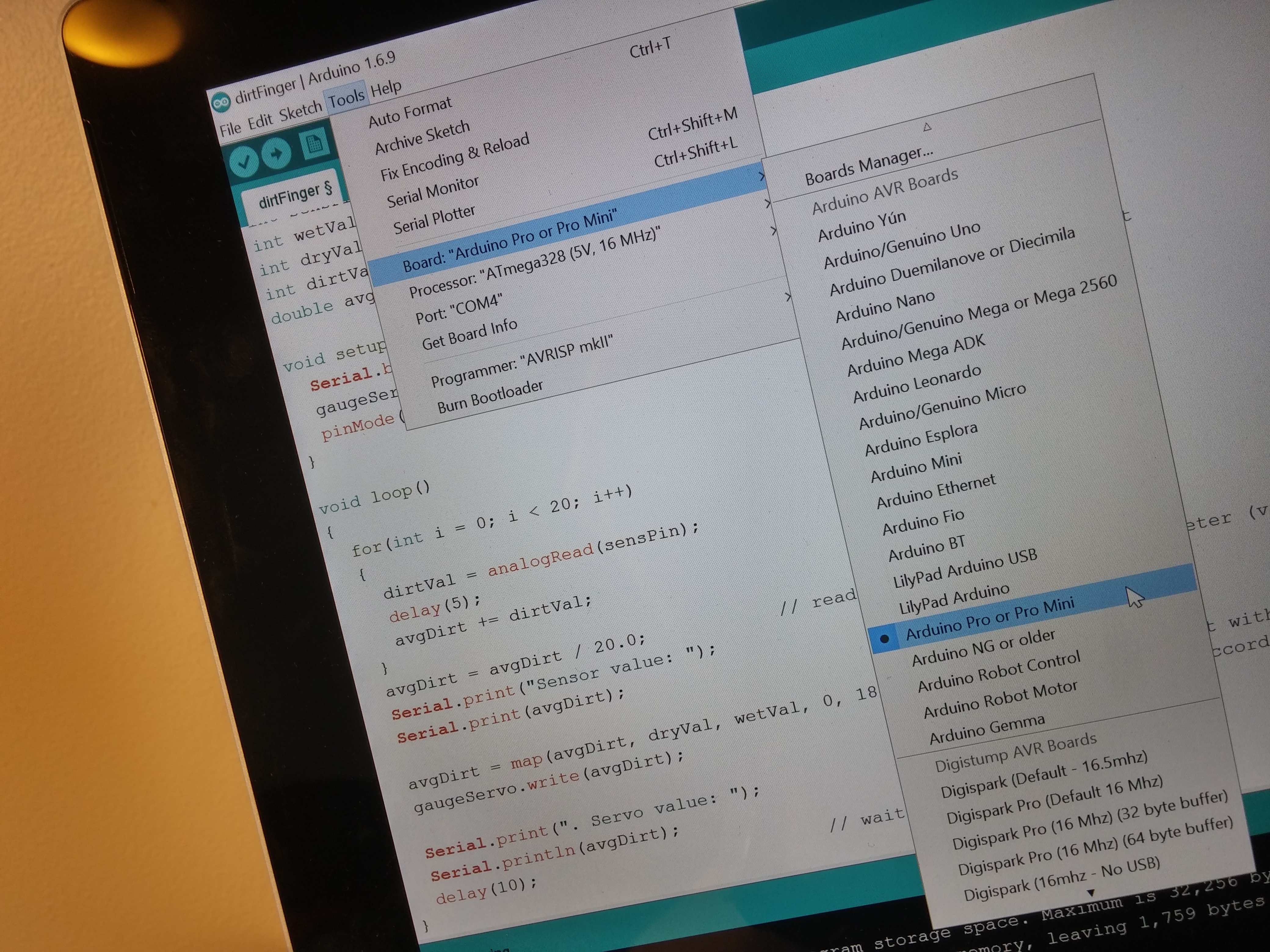1270x952 pixels.
Task: Select the Arduino Yún board
Action: (862, 225)
